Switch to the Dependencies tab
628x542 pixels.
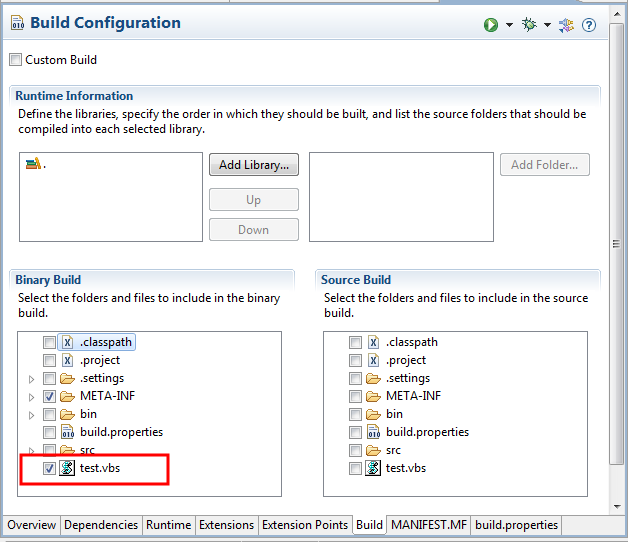(x=101, y=525)
